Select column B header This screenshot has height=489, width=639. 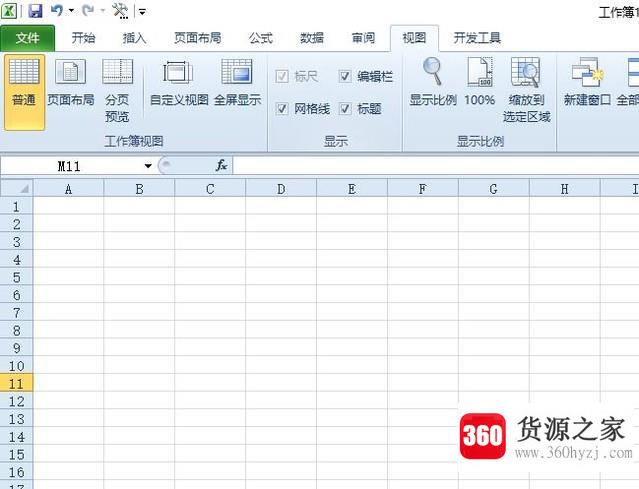pos(139,189)
